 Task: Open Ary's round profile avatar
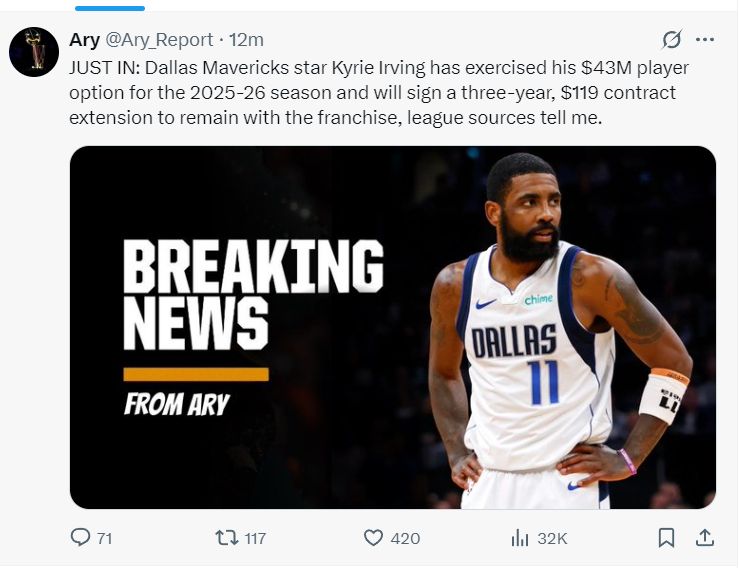(34, 52)
